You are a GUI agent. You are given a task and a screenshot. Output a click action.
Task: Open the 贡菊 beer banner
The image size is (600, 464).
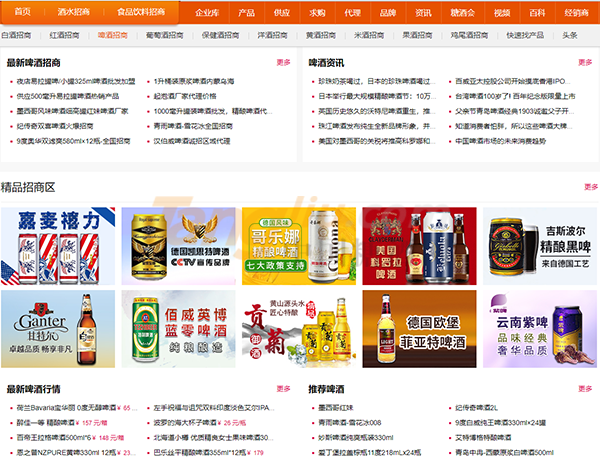click(x=299, y=329)
